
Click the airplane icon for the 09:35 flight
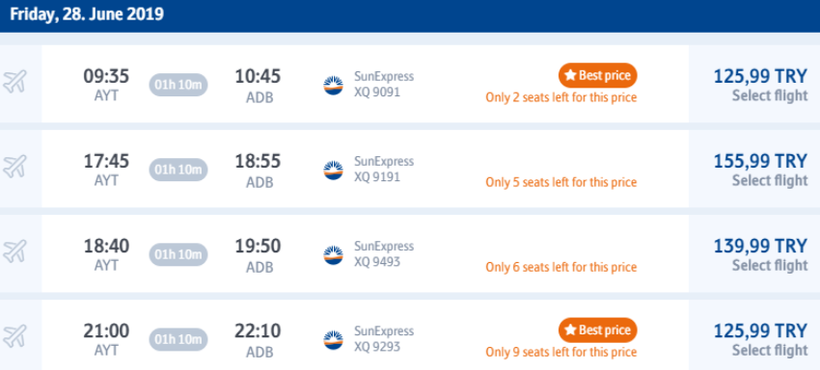tap(15, 82)
